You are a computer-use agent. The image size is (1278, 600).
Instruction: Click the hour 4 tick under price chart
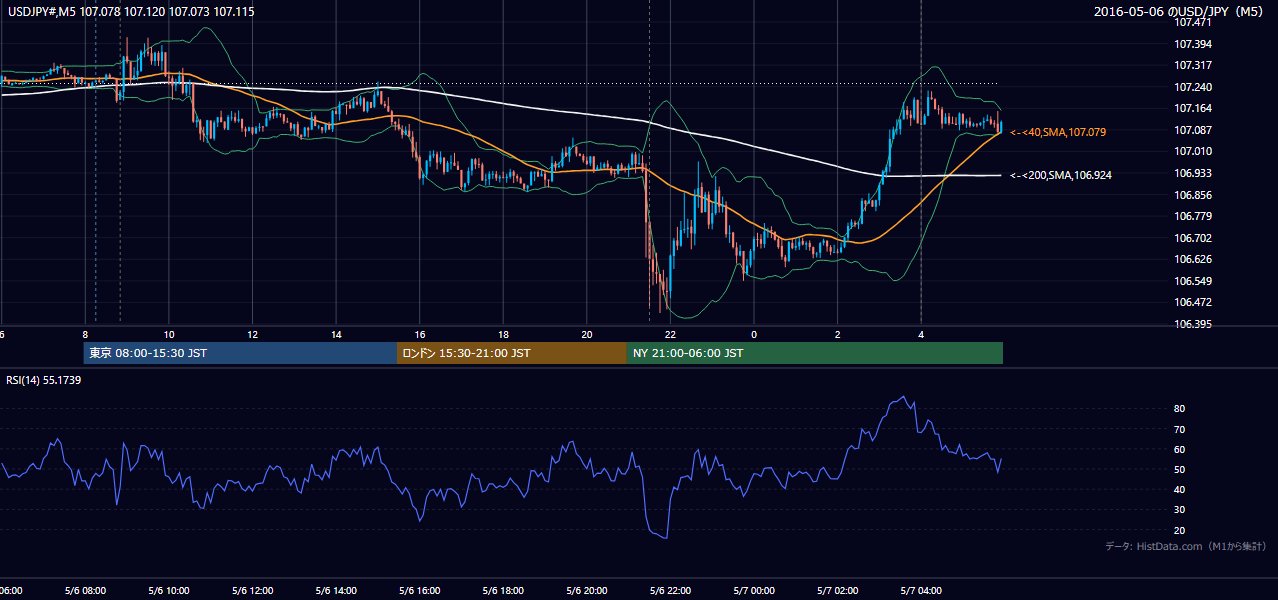[922, 334]
